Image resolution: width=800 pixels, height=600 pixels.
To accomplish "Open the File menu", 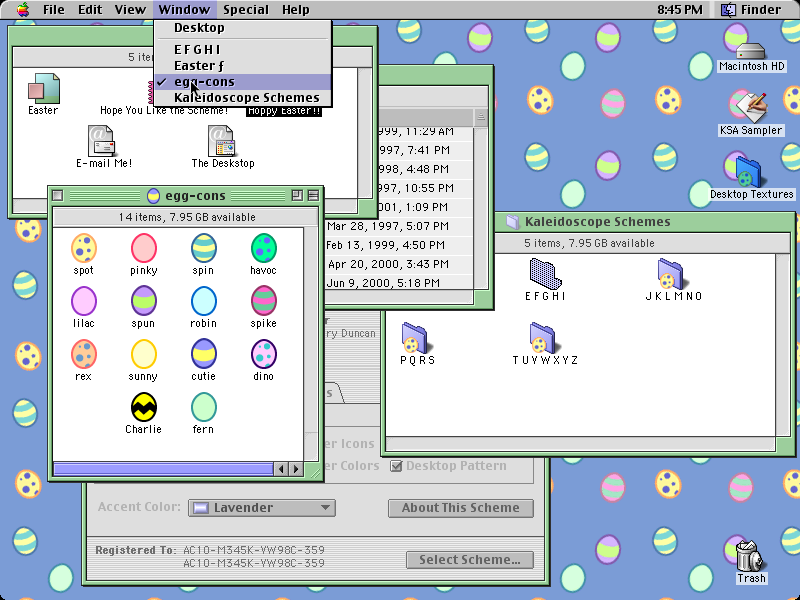I will (54, 10).
